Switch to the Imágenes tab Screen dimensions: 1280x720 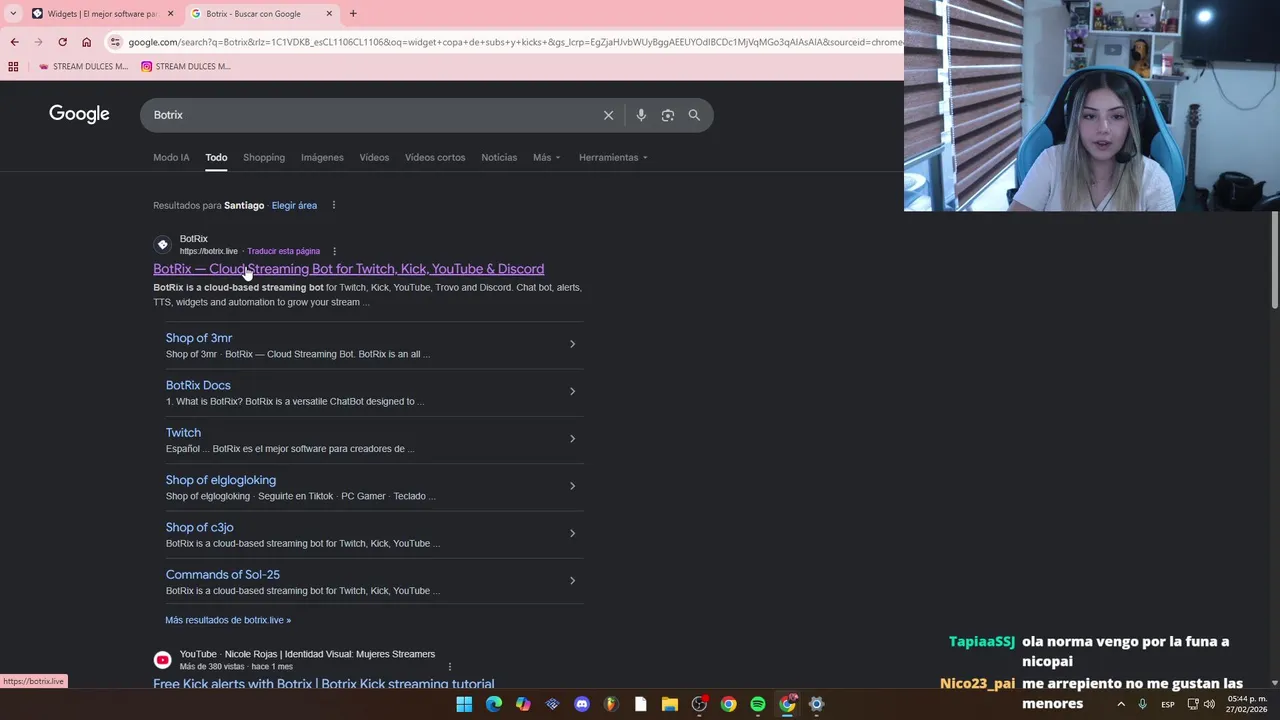[x=322, y=157]
